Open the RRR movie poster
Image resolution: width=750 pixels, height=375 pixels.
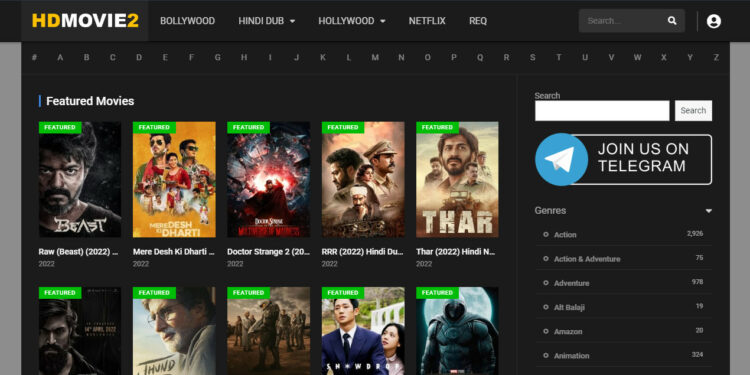(x=363, y=179)
